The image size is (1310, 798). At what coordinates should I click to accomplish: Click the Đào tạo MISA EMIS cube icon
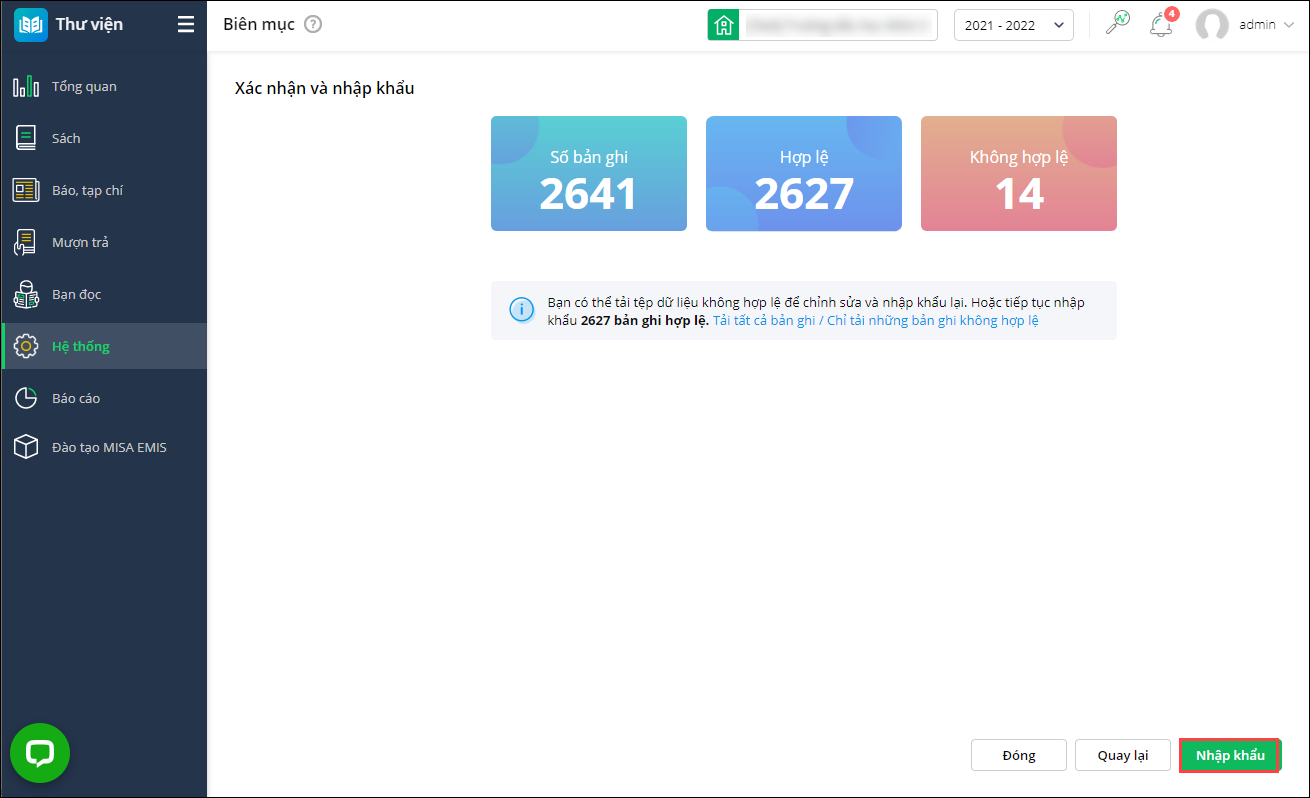click(x=26, y=447)
